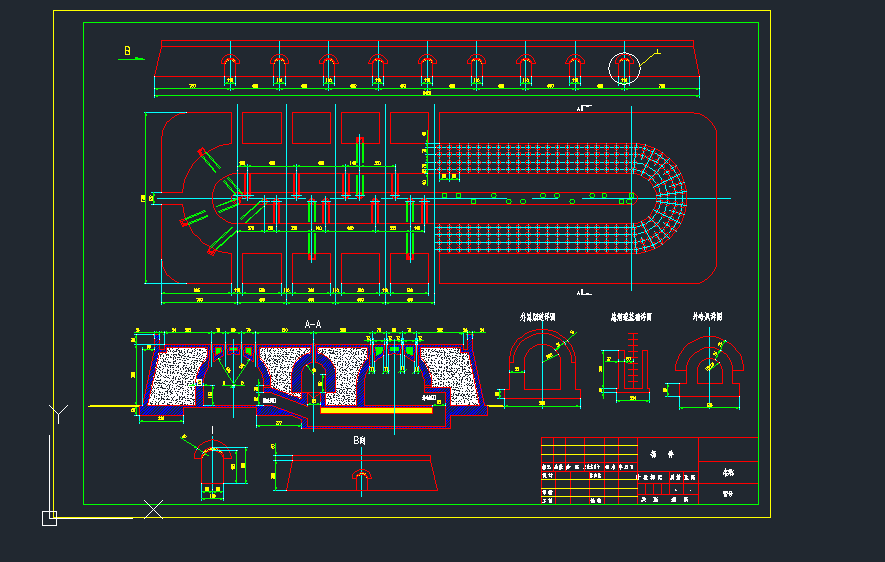The height and width of the screenshot is (562, 885).
Task: Click the title block table at bottom right
Action: point(648,471)
